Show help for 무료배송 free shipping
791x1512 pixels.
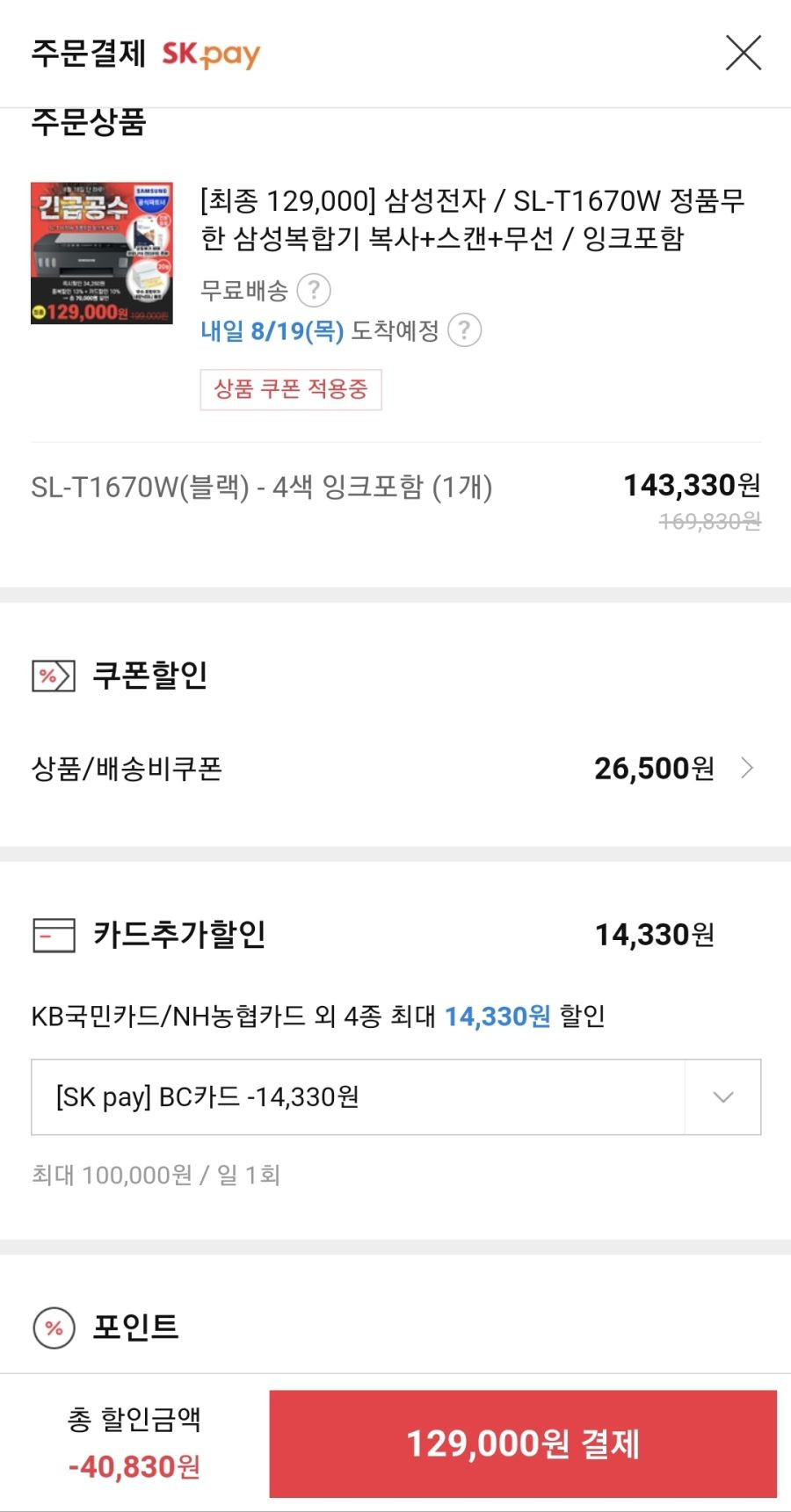coord(314,289)
